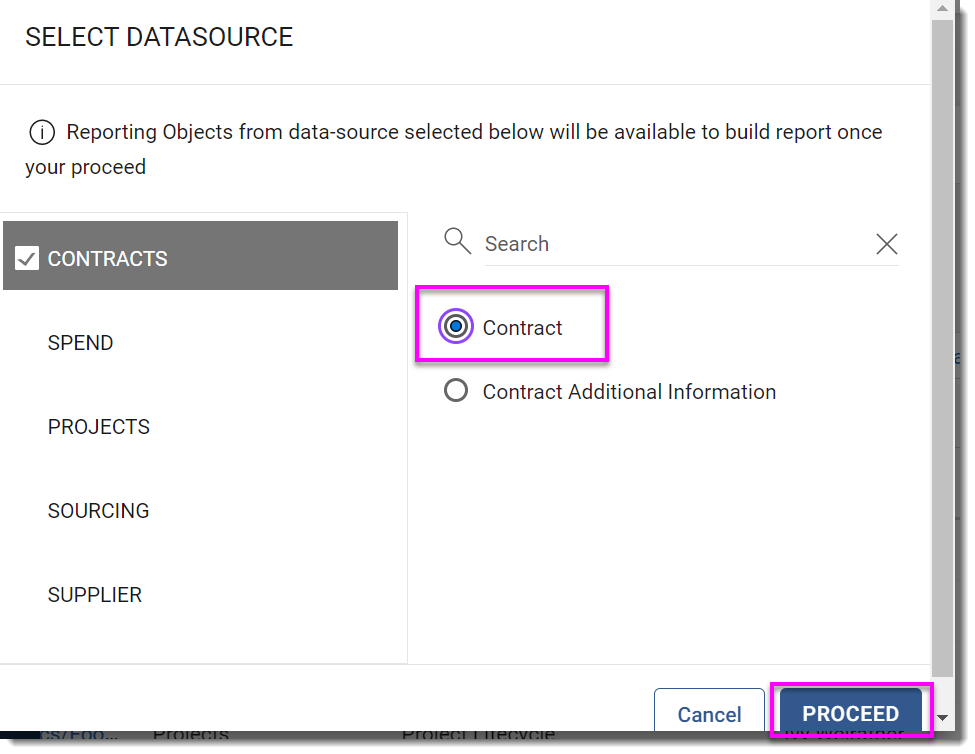The width and height of the screenshot is (975, 754).
Task: Click the scrollbar up arrow at top right
Action: click(942, 9)
